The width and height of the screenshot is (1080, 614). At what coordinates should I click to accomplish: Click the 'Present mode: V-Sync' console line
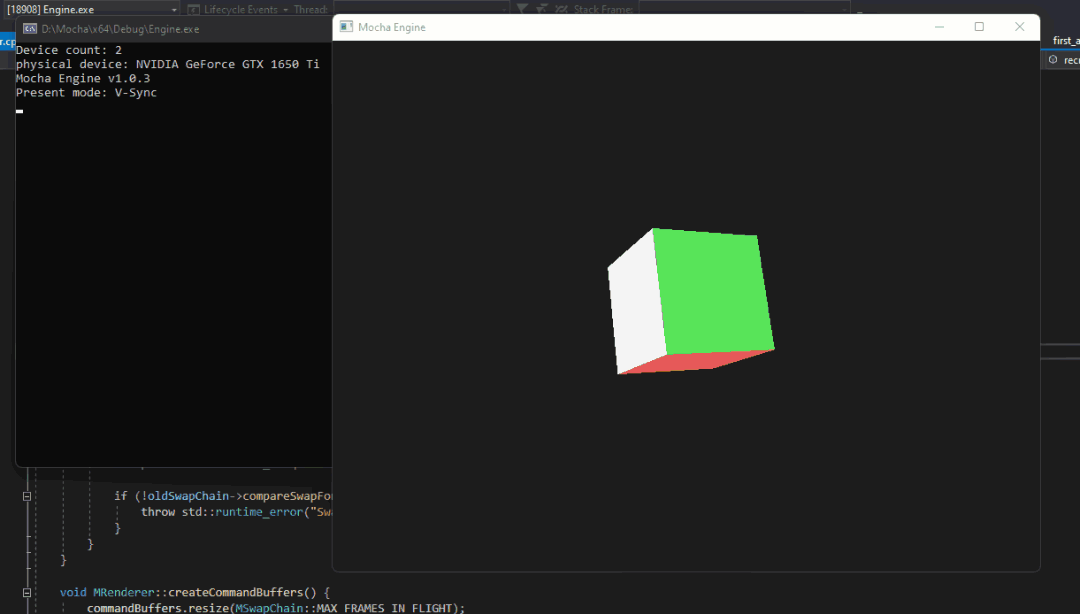86,92
